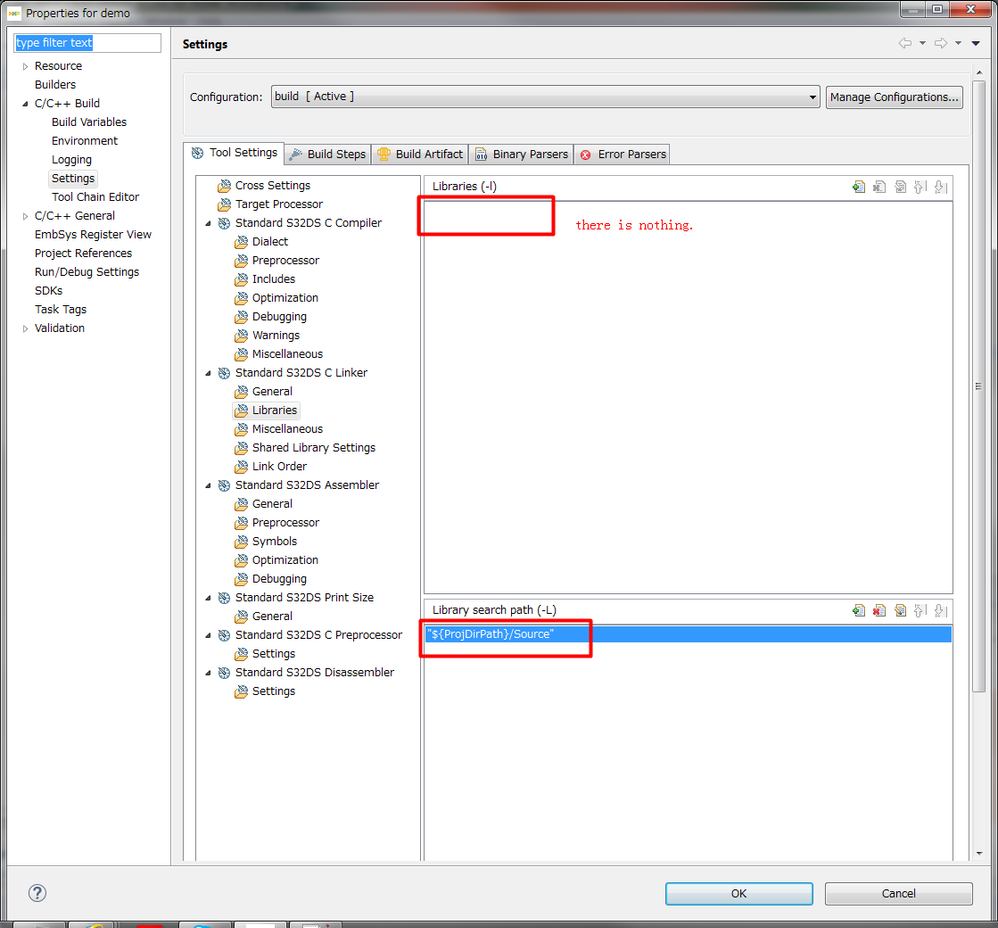Select Logging in left tree

[x=71, y=160]
